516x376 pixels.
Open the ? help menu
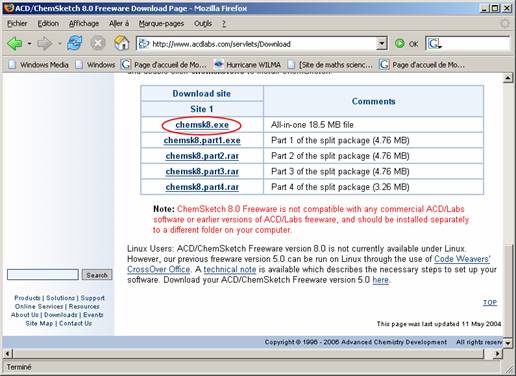224,24
